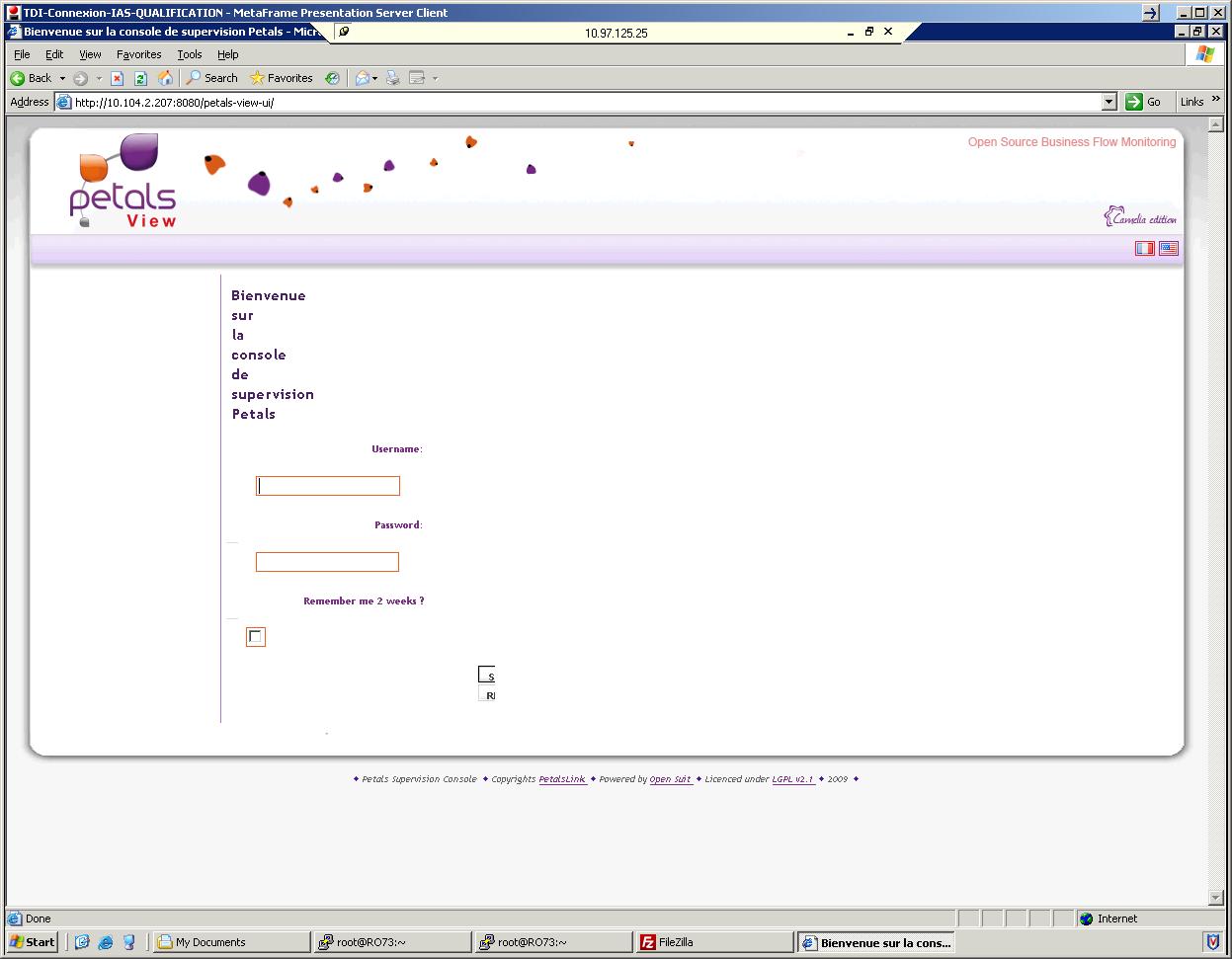Click the Username input field

coord(328,486)
